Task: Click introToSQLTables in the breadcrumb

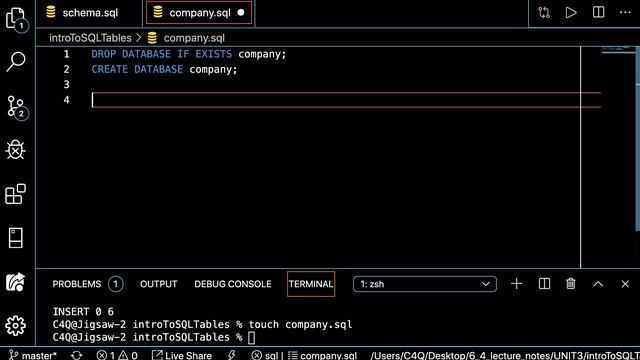Action: click(x=90, y=38)
